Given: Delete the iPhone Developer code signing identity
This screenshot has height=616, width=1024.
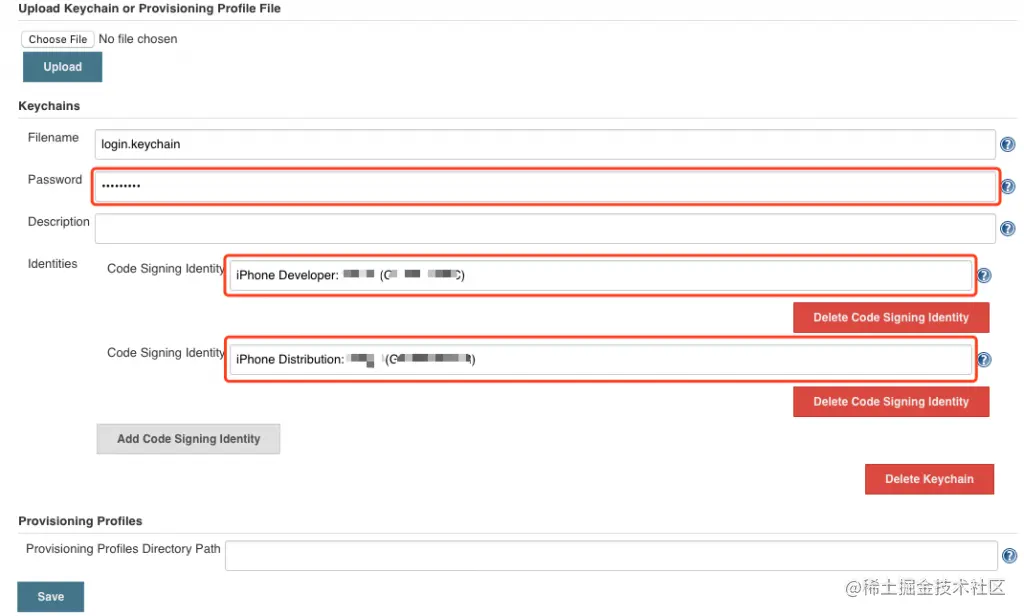Looking at the screenshot, I should pos(891,317).
